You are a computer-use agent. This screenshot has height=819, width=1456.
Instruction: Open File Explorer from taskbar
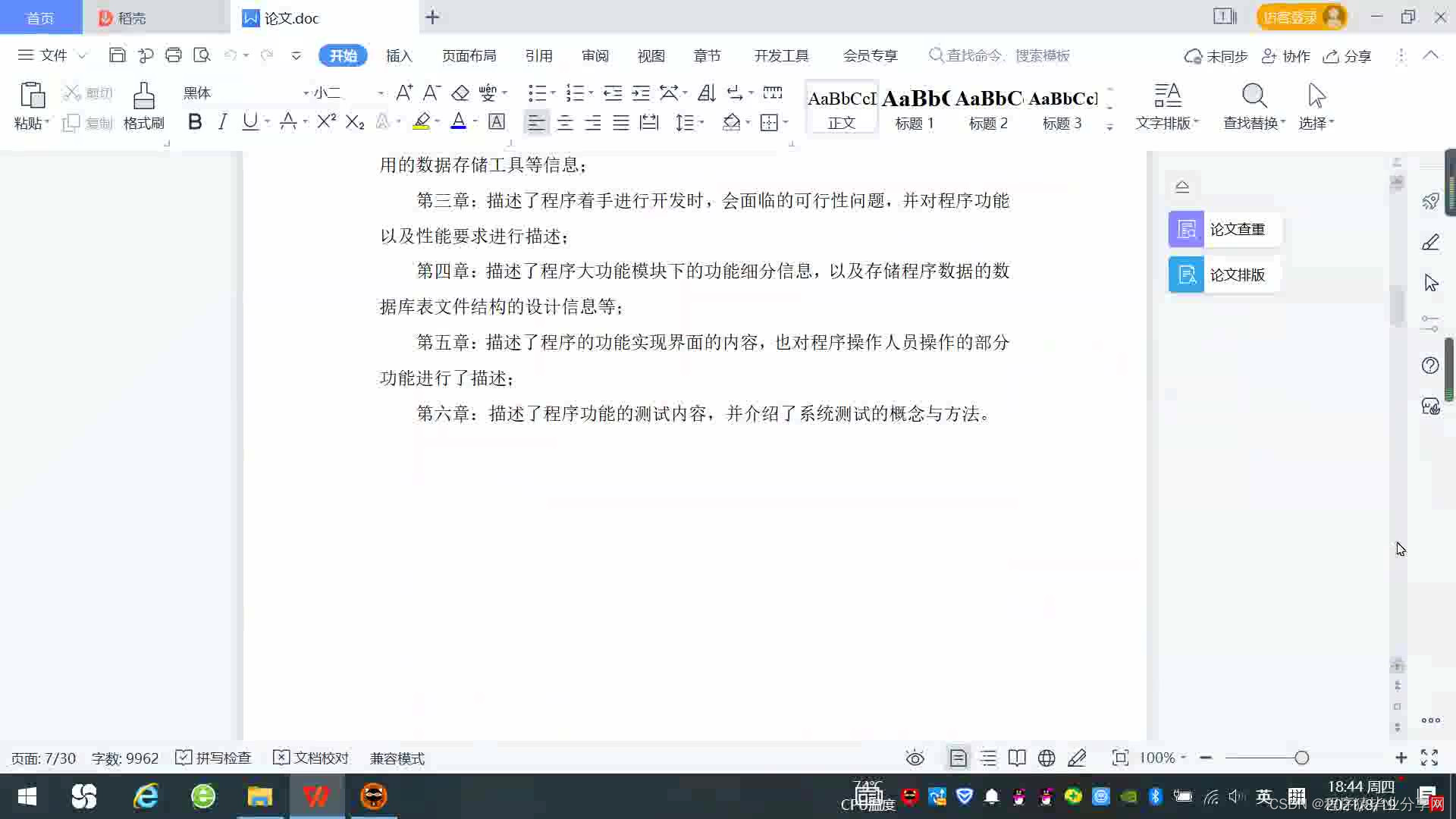coord(259,796)
